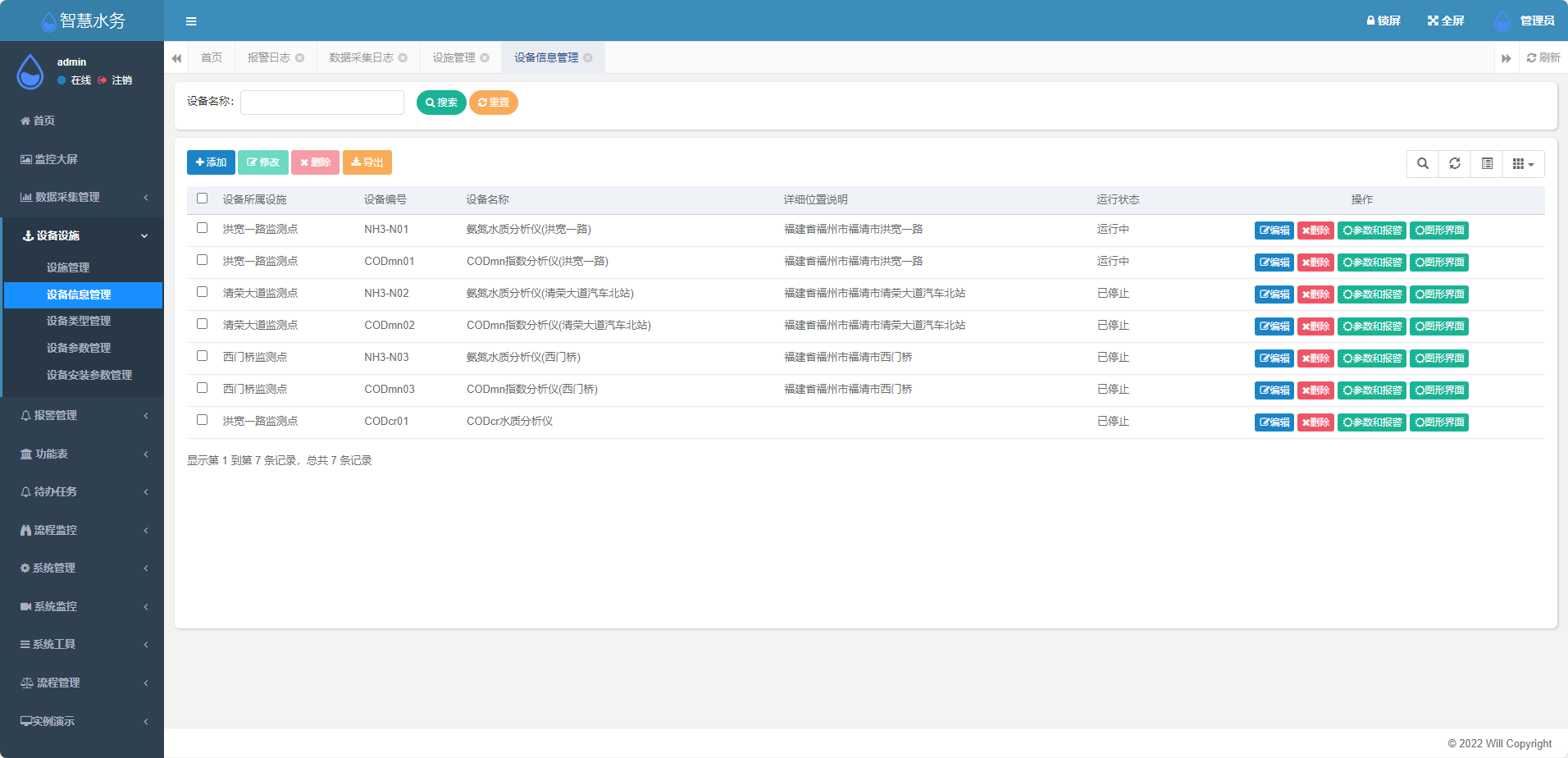Expand the 待办任务 menu
The width and height of the screenshot is (1568, 758).
[82, 491]
